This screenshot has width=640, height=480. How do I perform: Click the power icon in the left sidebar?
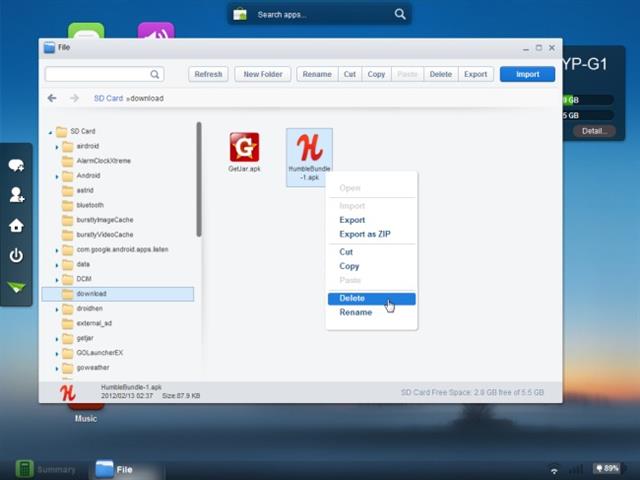pyautogui.click(x=16, y=256)
